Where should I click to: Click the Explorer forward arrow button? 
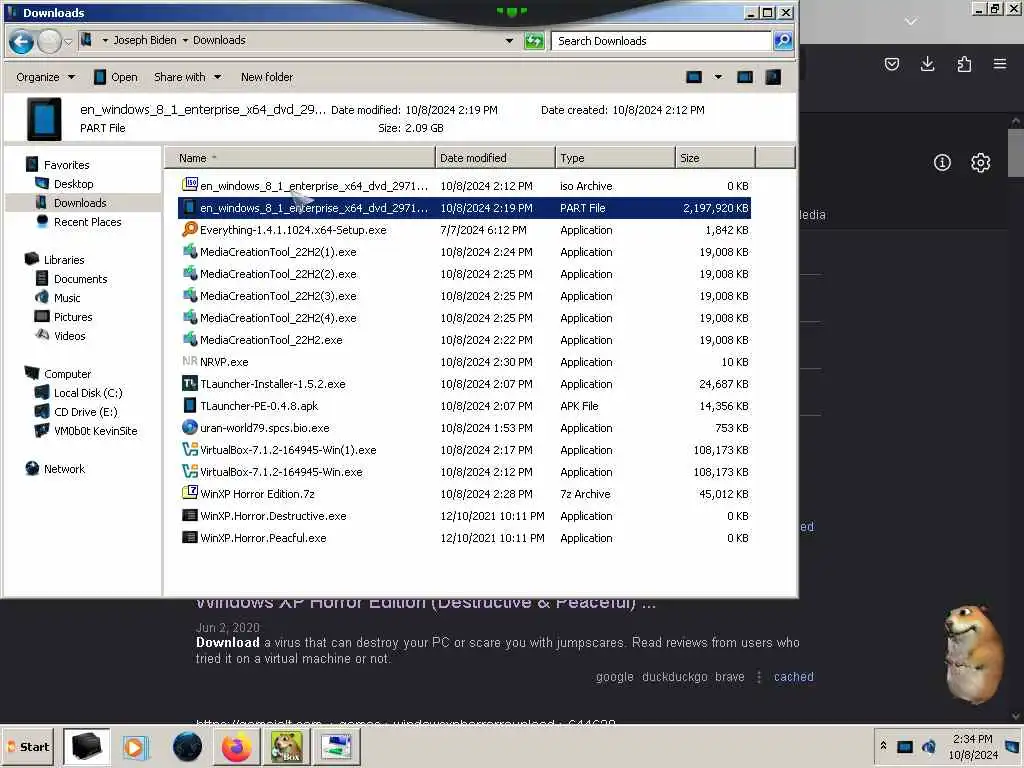point(50,42)
